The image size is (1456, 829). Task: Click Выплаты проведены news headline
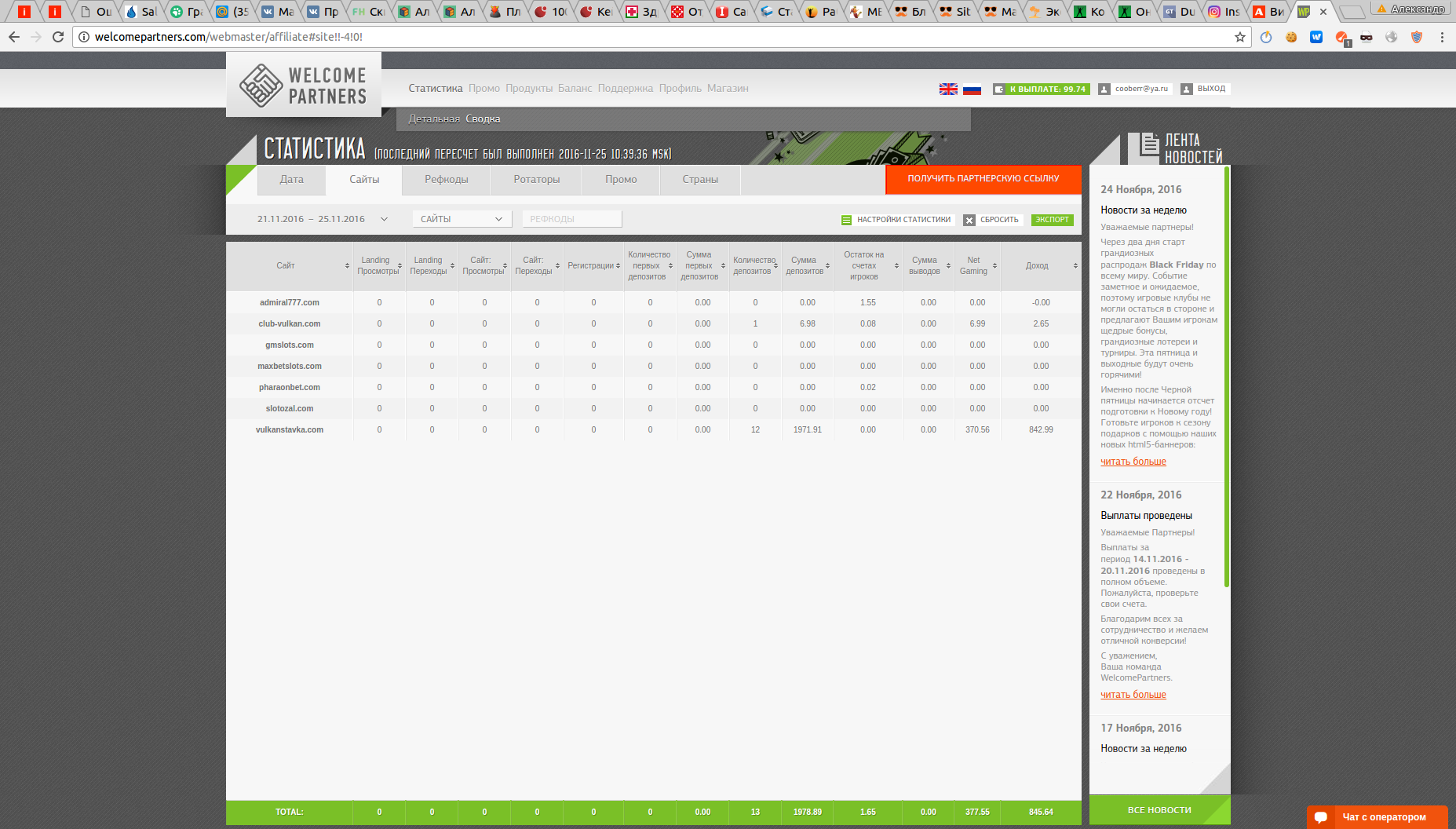(1146, 516)
